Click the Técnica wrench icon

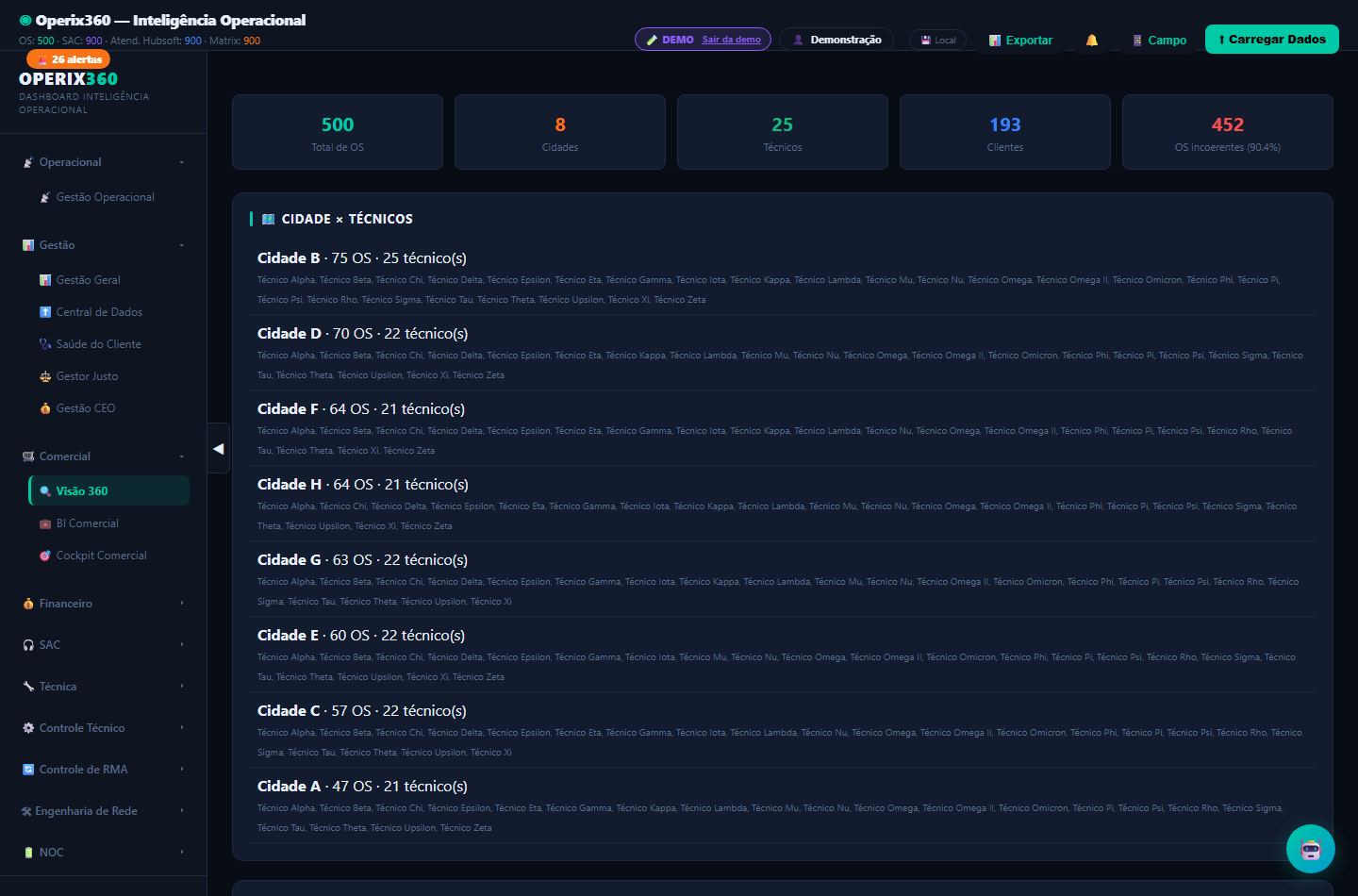(x=28, y=687)
